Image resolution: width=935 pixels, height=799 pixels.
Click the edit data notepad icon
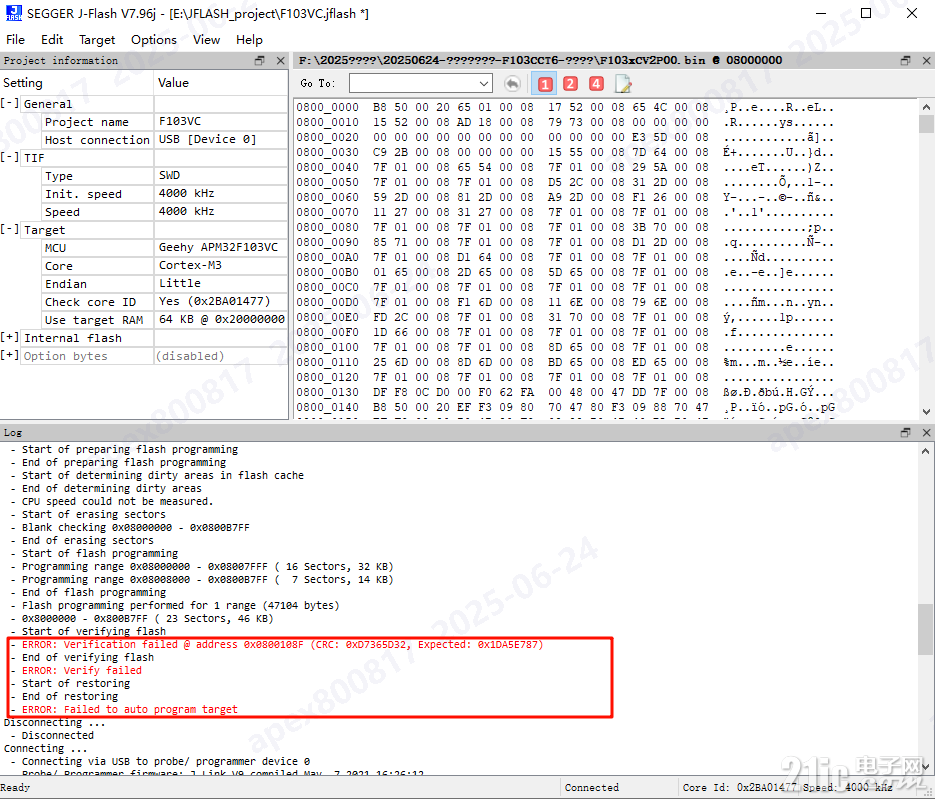tap(623, 83)
